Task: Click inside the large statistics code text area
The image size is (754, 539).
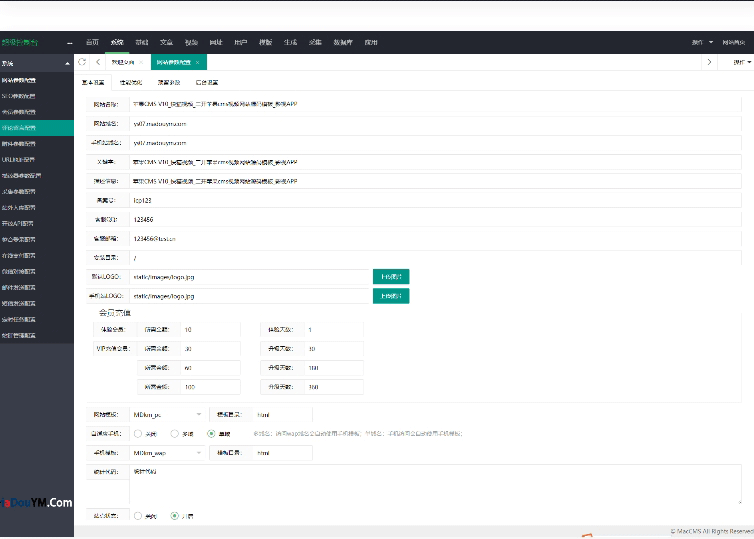Action: [435, 484]
